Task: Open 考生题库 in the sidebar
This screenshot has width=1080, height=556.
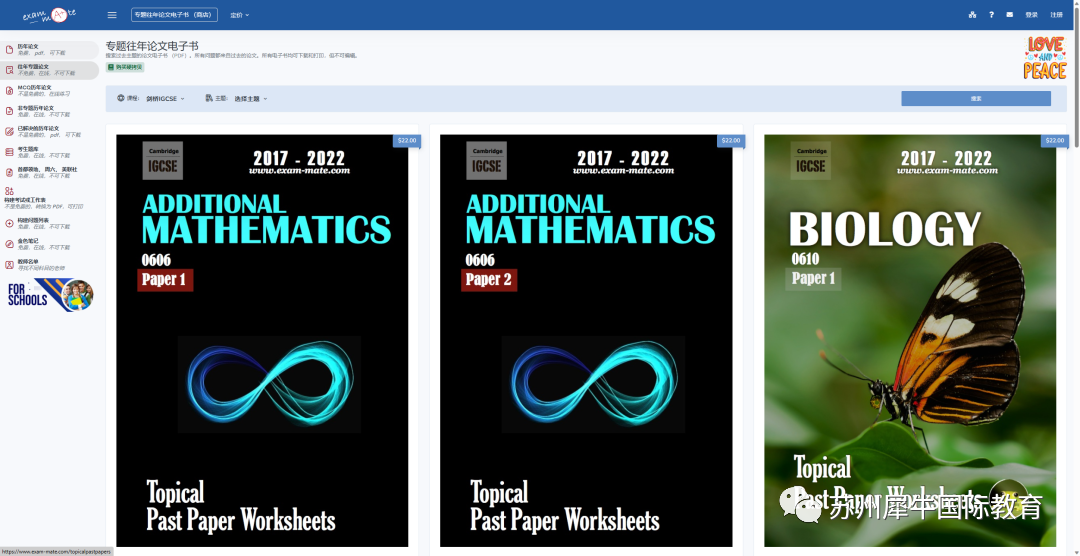Action: (50, 152)
